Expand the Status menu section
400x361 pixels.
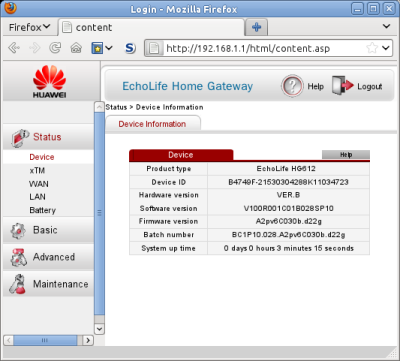49,137
